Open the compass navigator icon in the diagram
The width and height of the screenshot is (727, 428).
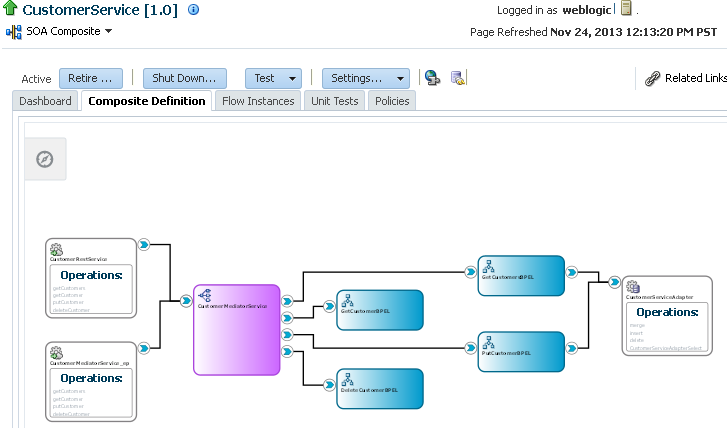(45, 159)
